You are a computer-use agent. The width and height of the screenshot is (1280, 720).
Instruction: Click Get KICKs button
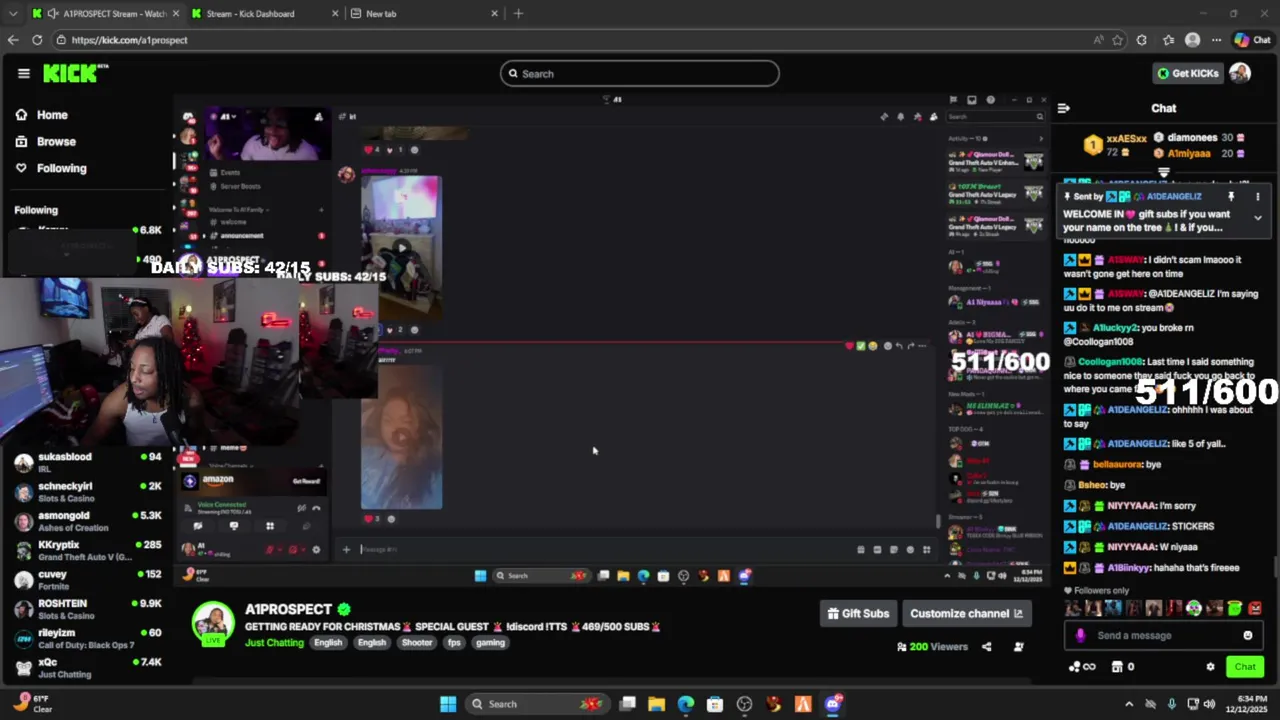click(x=1188, y=73)
